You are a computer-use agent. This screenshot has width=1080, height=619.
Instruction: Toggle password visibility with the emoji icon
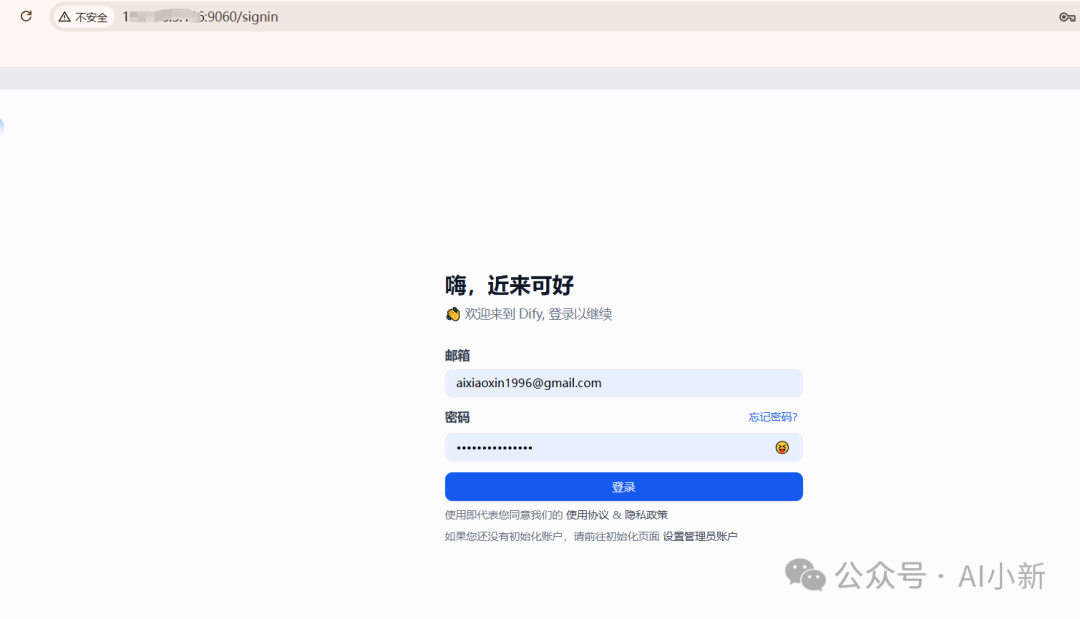pyautogui.click(x=781, y=447)
